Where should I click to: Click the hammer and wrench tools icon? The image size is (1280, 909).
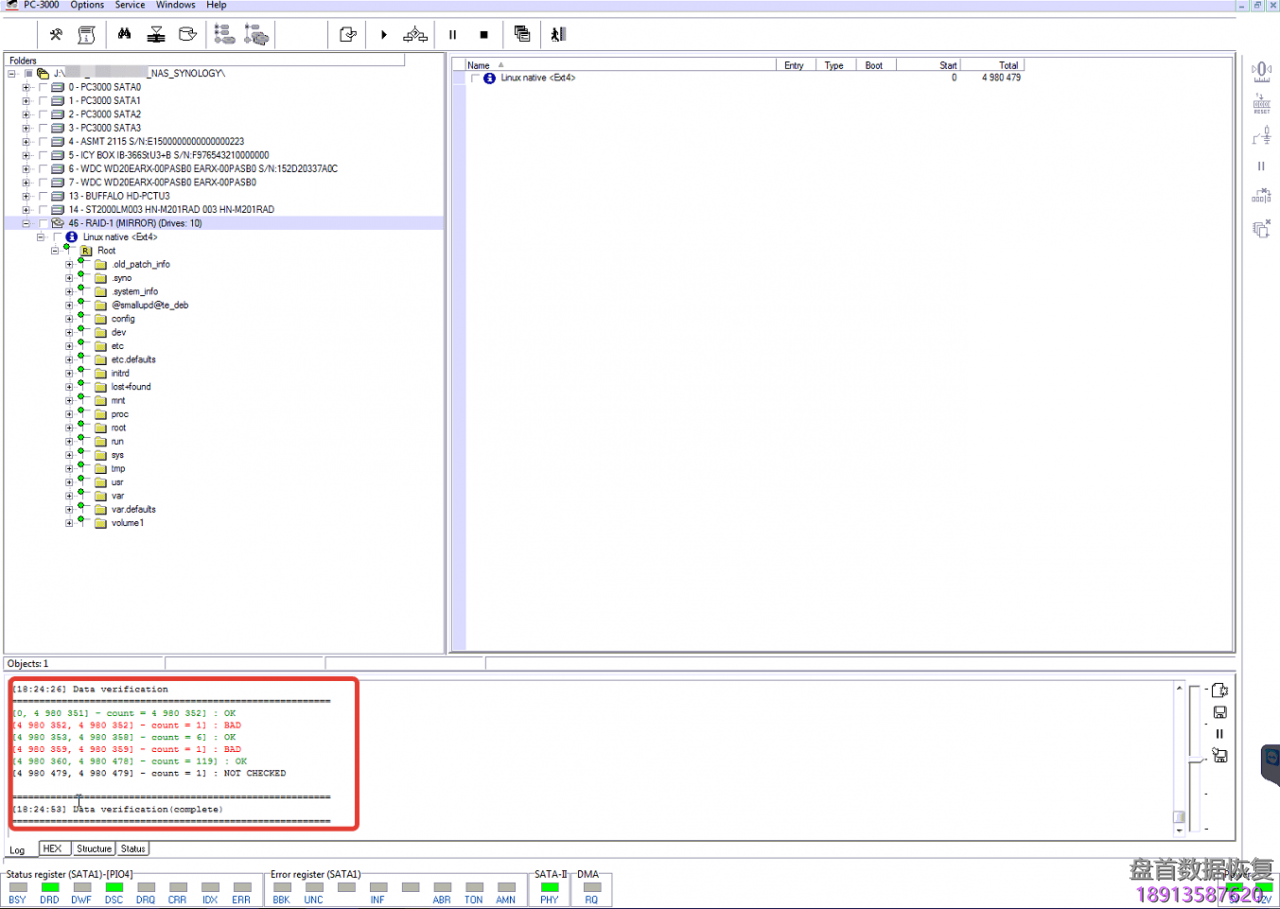(x=56, y=34)
